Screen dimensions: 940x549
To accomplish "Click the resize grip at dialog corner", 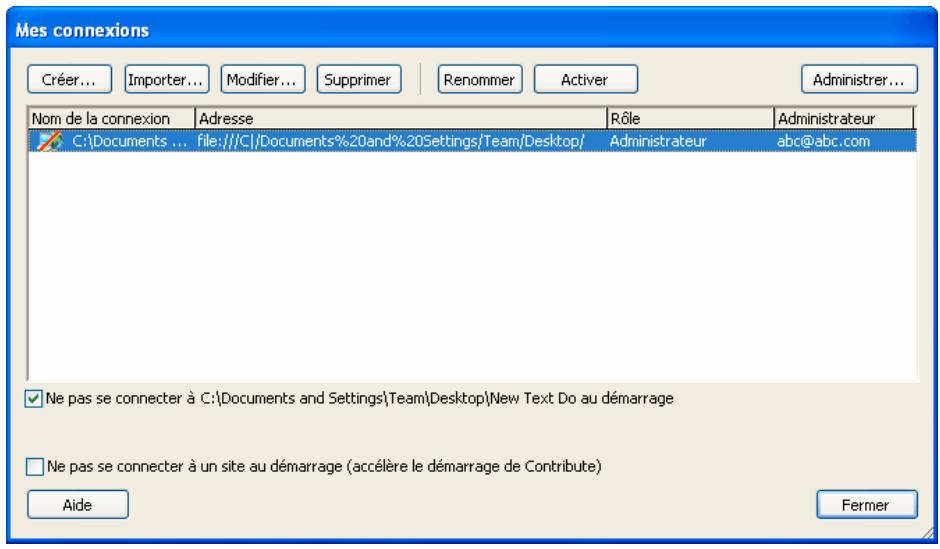I will (928, 532).
